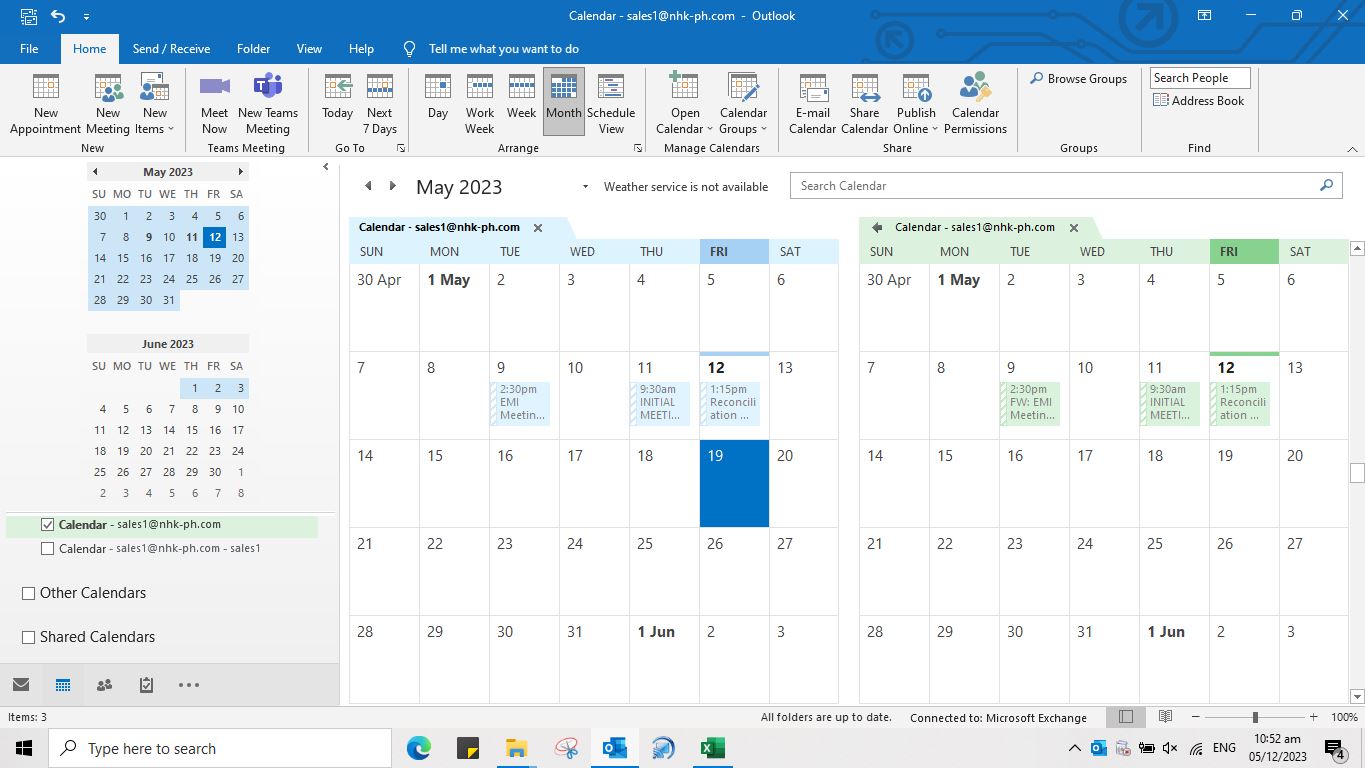The height and width of the screenshot is (768, 1365).
Task: Open the Calendar Groups menu
Action: click(x=743, y=103)
